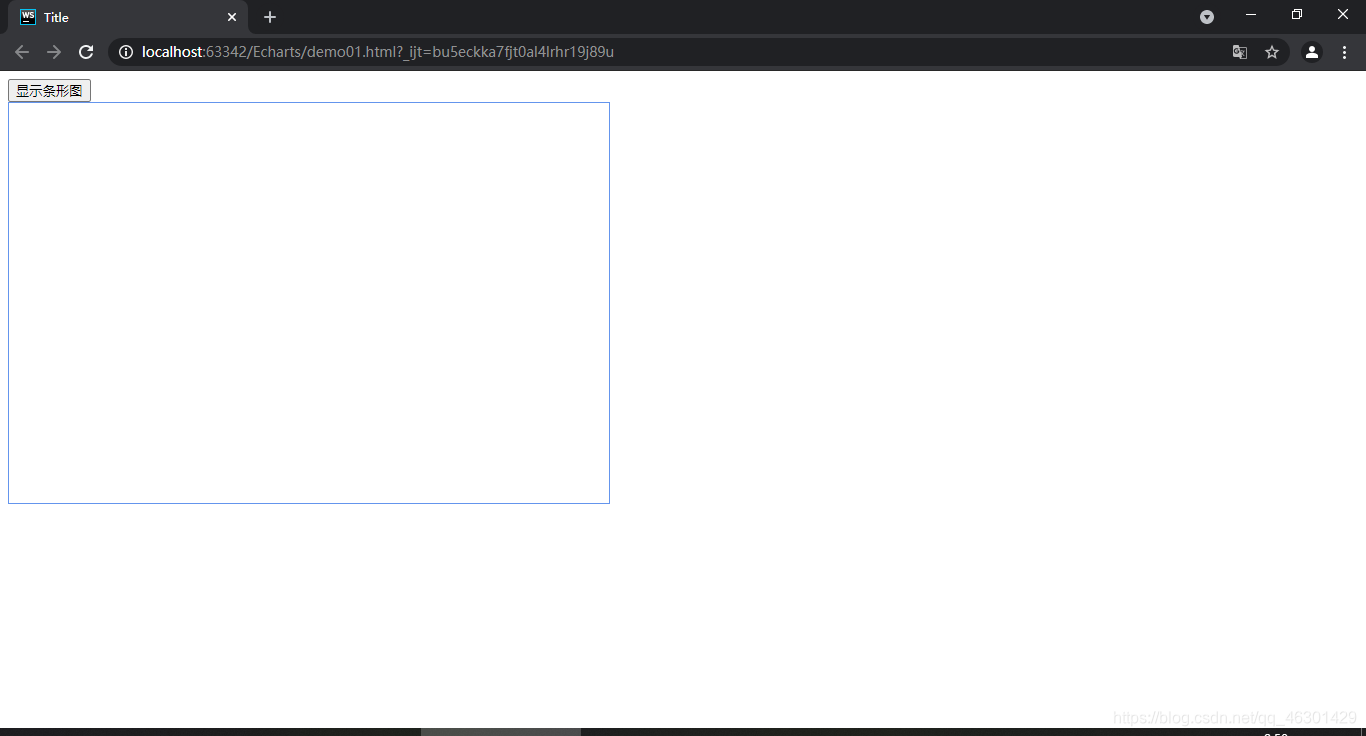This screenshot has height=736, width=1366.
Task: Click the 显示条形图 button
Action: point(49,91)
